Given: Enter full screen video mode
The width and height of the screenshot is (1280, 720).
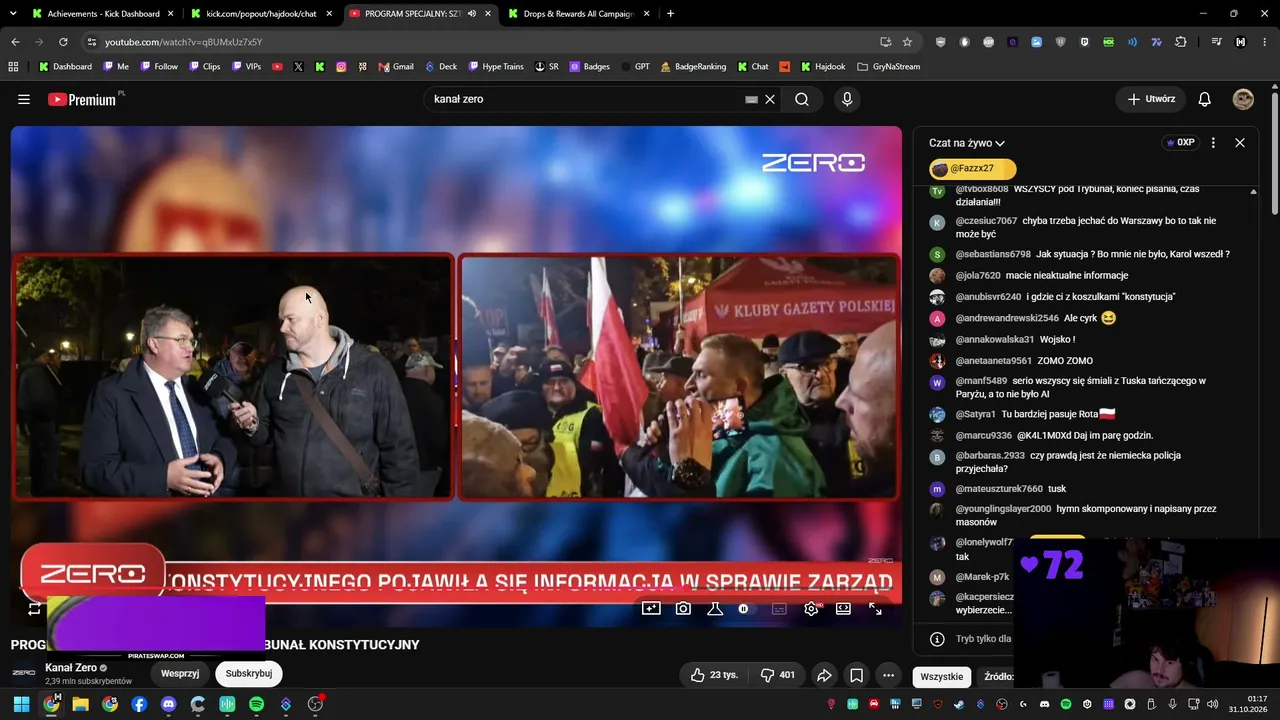Looking at the screenshot, I should coord(875,608).
